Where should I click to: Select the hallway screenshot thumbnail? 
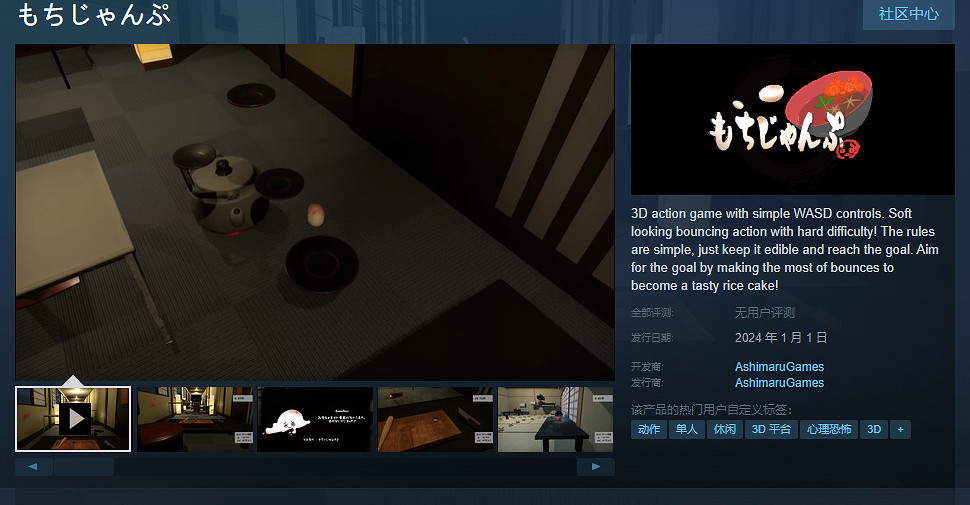195,419
